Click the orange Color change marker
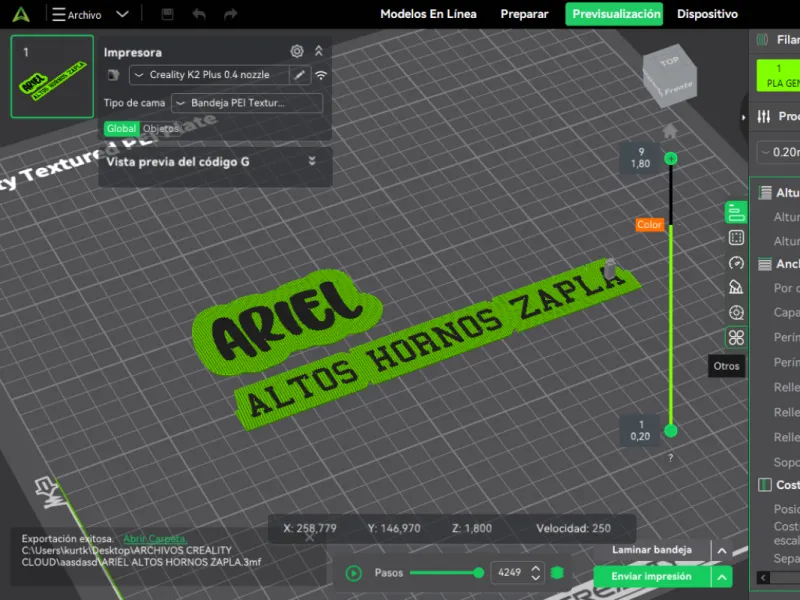 (649, 224)
